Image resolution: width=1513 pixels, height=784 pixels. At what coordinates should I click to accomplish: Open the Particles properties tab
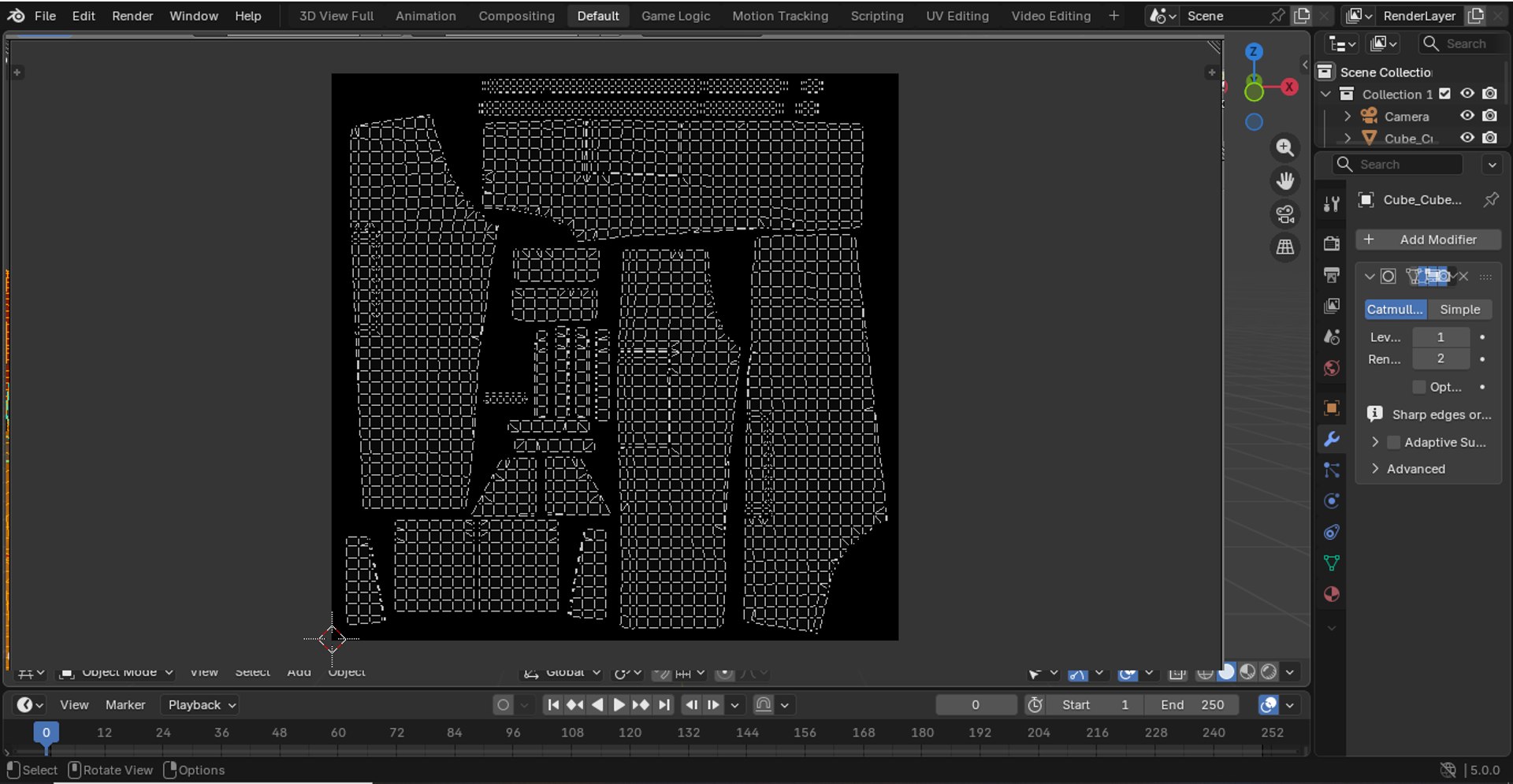tap(1332, 470)
